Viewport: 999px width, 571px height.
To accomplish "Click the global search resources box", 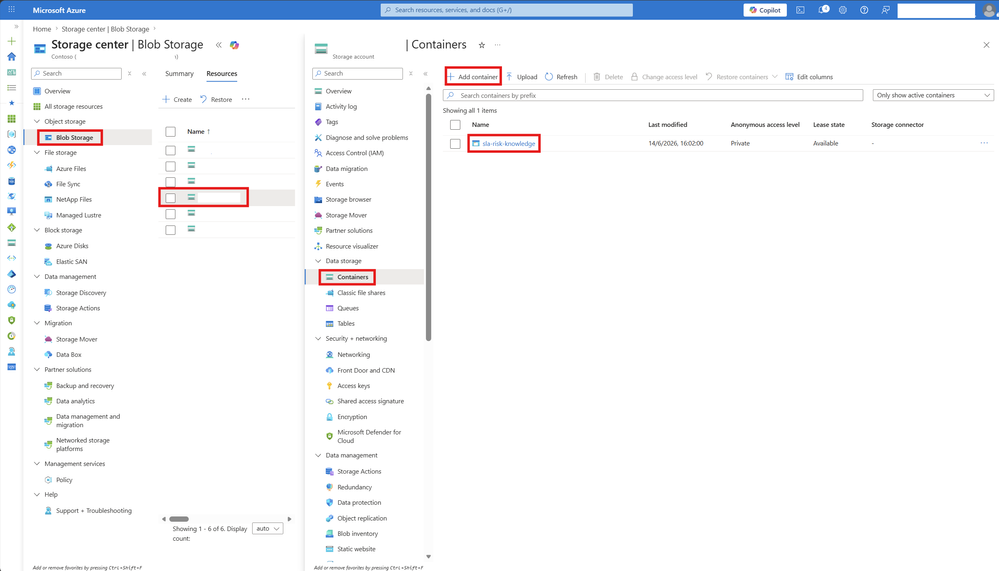I will [507, 10].
